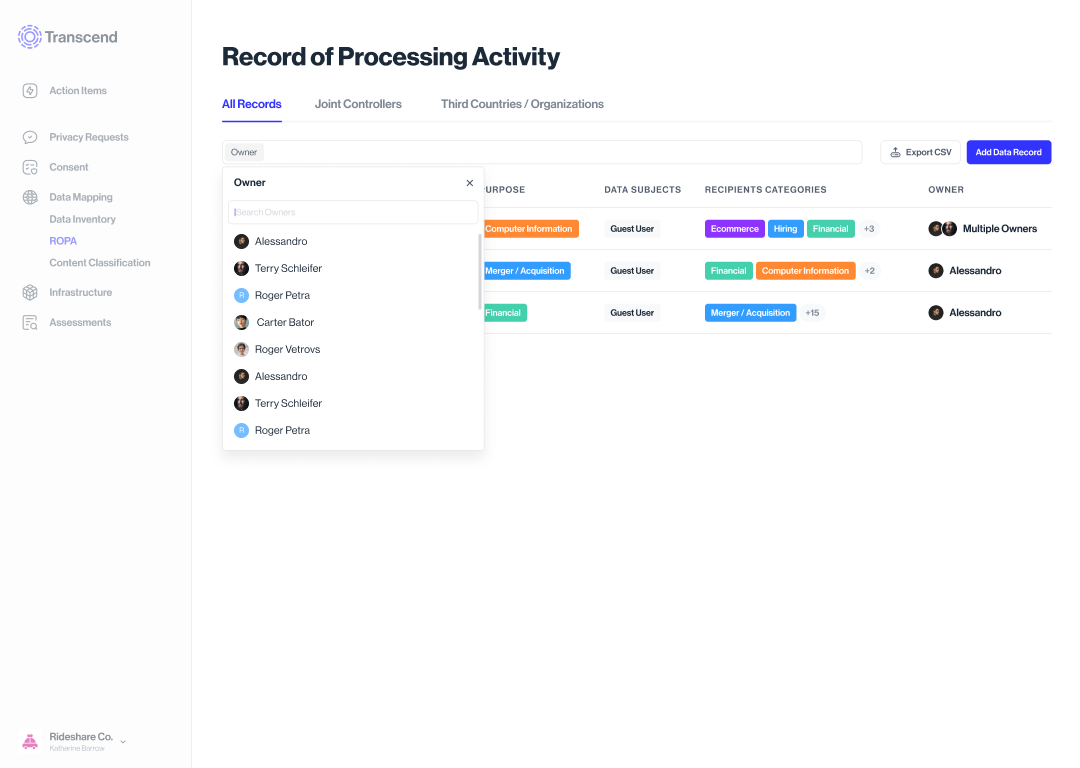Click the Consent sidebar icon
The image size is (1080, 768).
(x=30, y=167)
